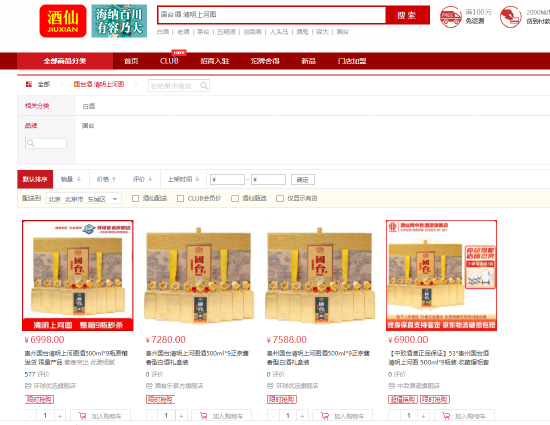Click the maximum price input field

[x=268, y=180]
